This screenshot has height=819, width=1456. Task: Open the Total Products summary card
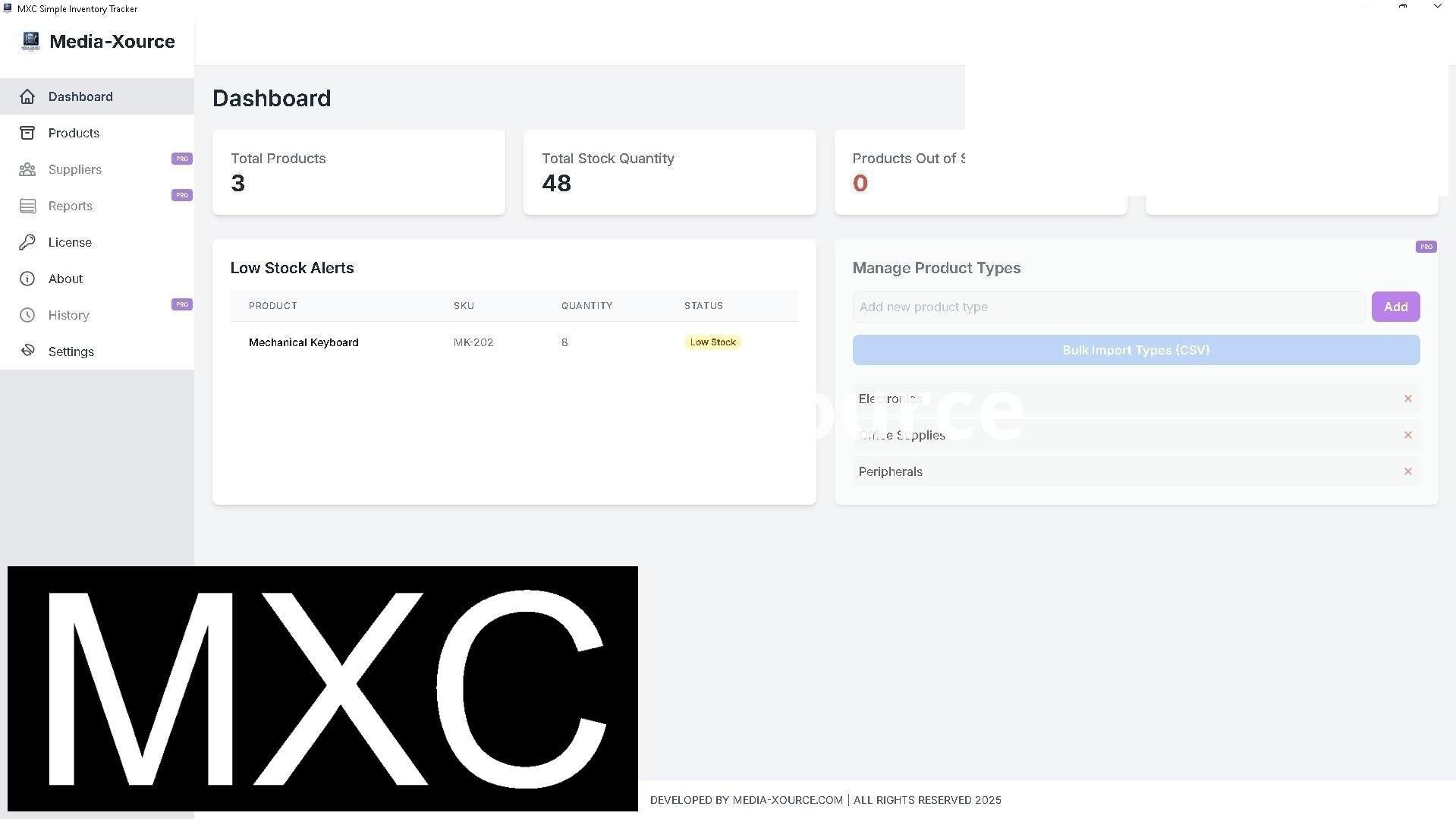pyautogui.click(x=358, y=172)
